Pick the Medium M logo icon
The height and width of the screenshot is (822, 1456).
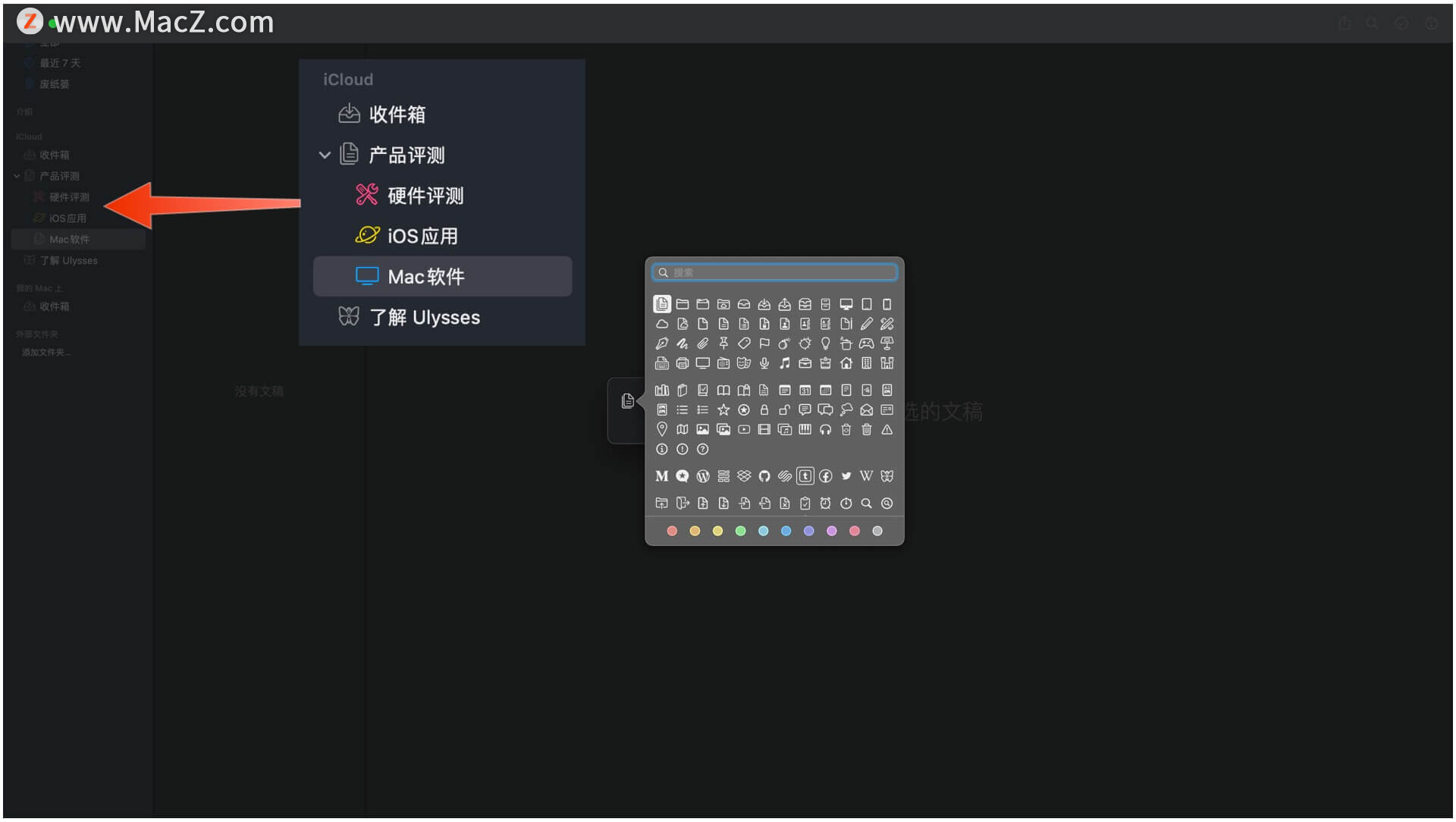(662, 476)
